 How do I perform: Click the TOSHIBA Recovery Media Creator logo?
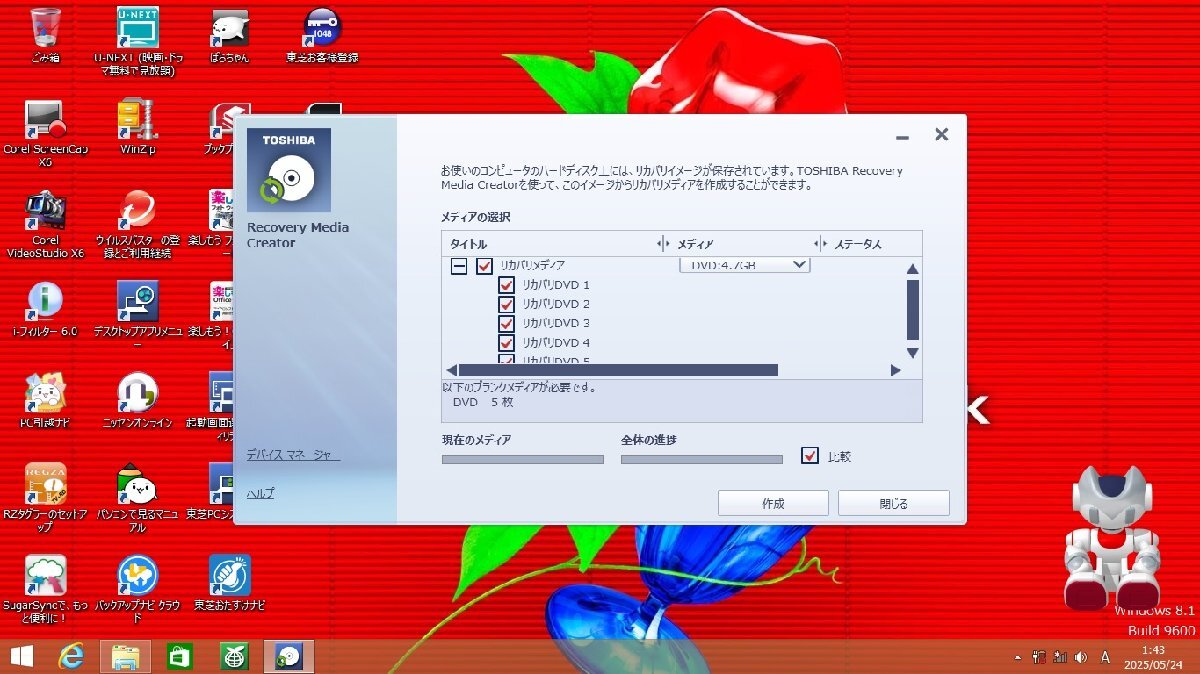tap(289, 169)
